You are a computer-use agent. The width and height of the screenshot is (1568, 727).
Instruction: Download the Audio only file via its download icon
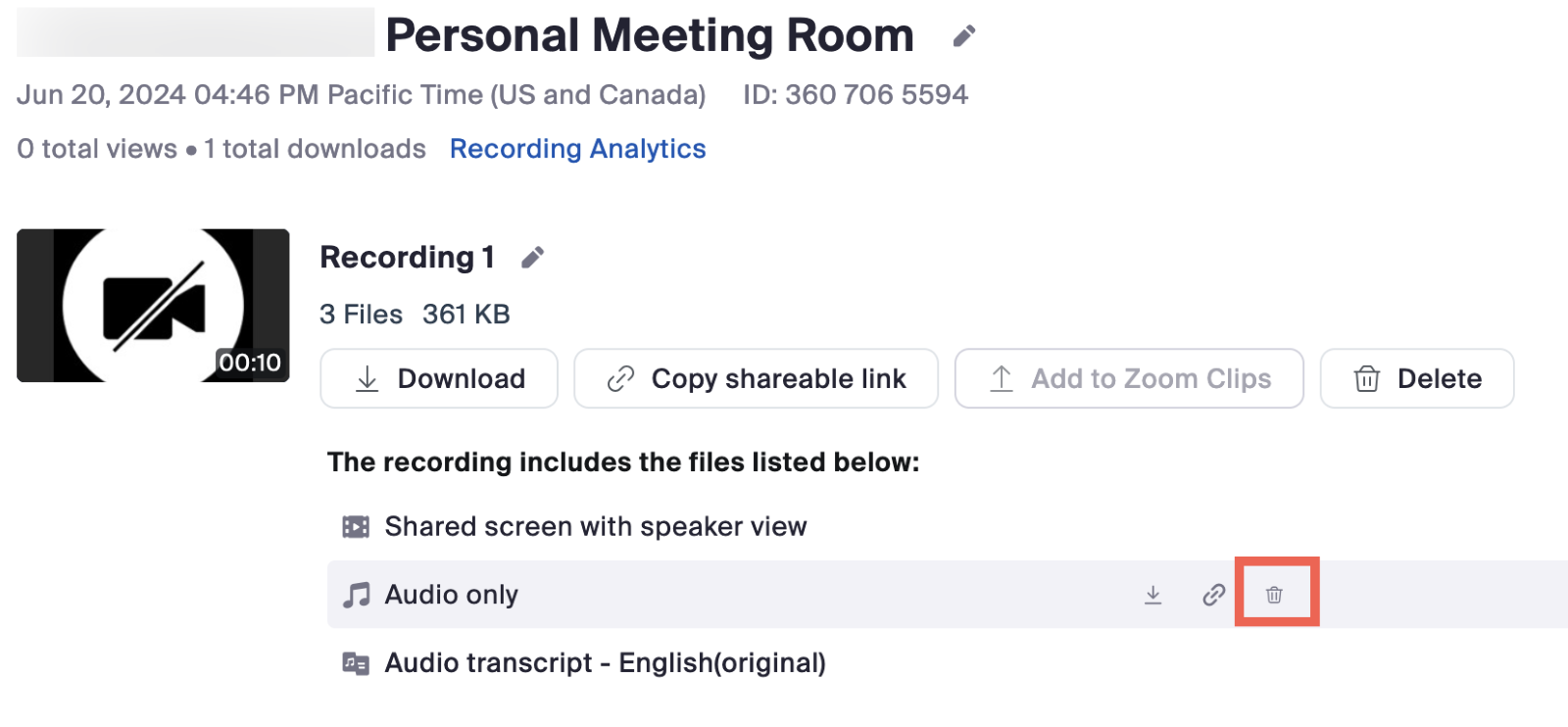(x=1153, y=594)
